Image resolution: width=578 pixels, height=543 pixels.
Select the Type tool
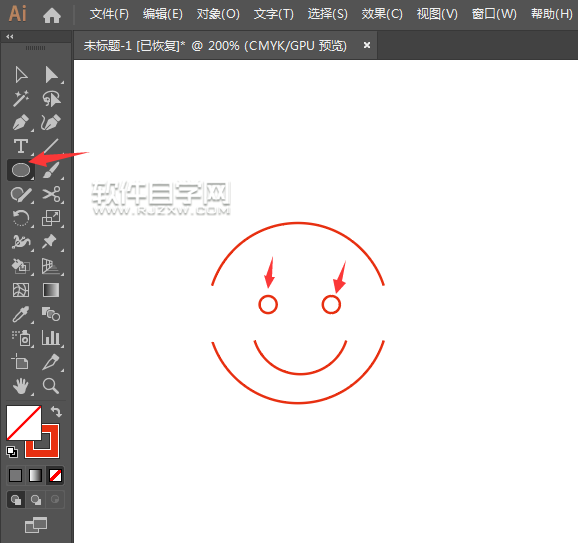(x=21, y=146)
